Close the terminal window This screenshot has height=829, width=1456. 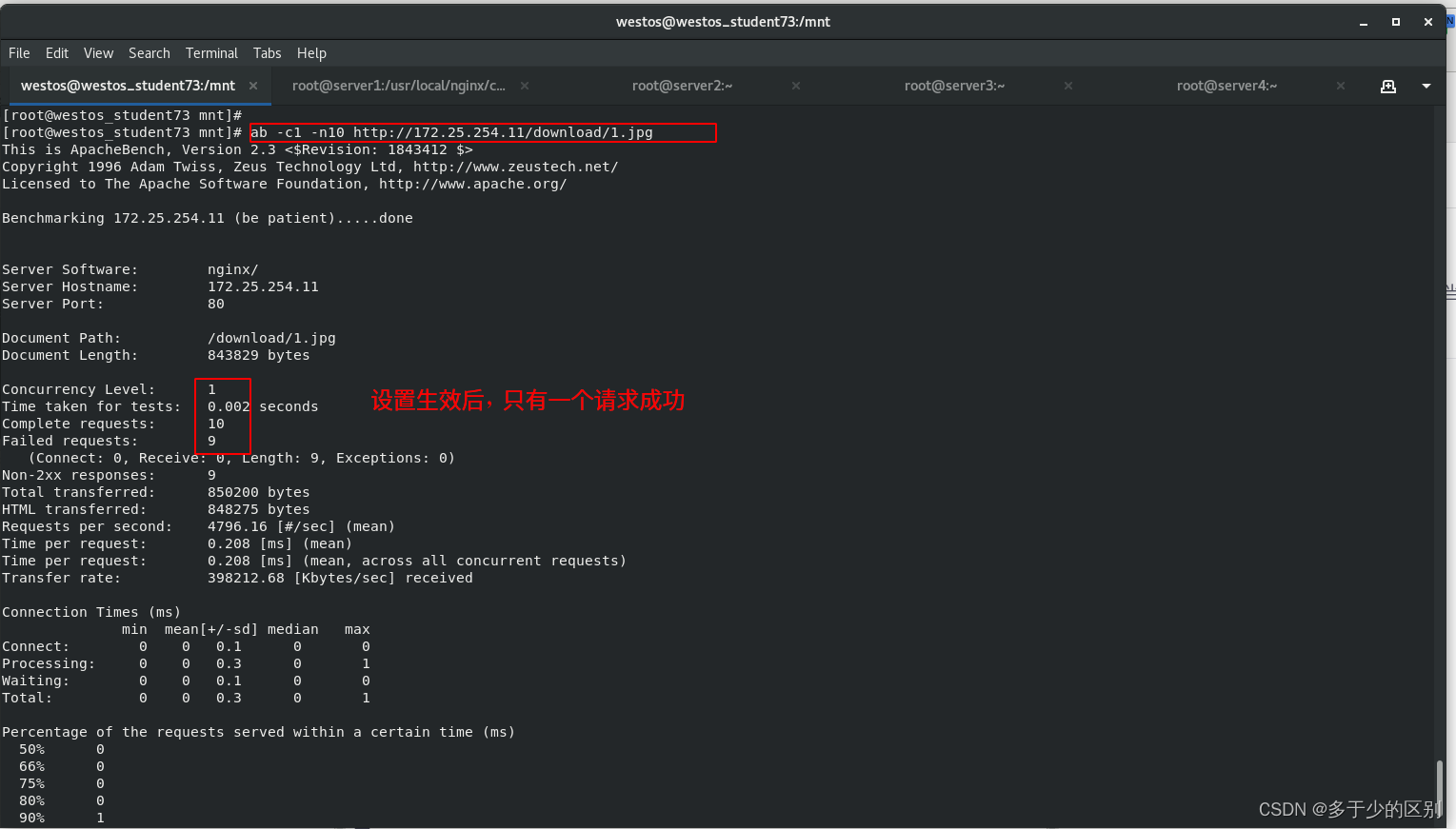click(1428, 22)
